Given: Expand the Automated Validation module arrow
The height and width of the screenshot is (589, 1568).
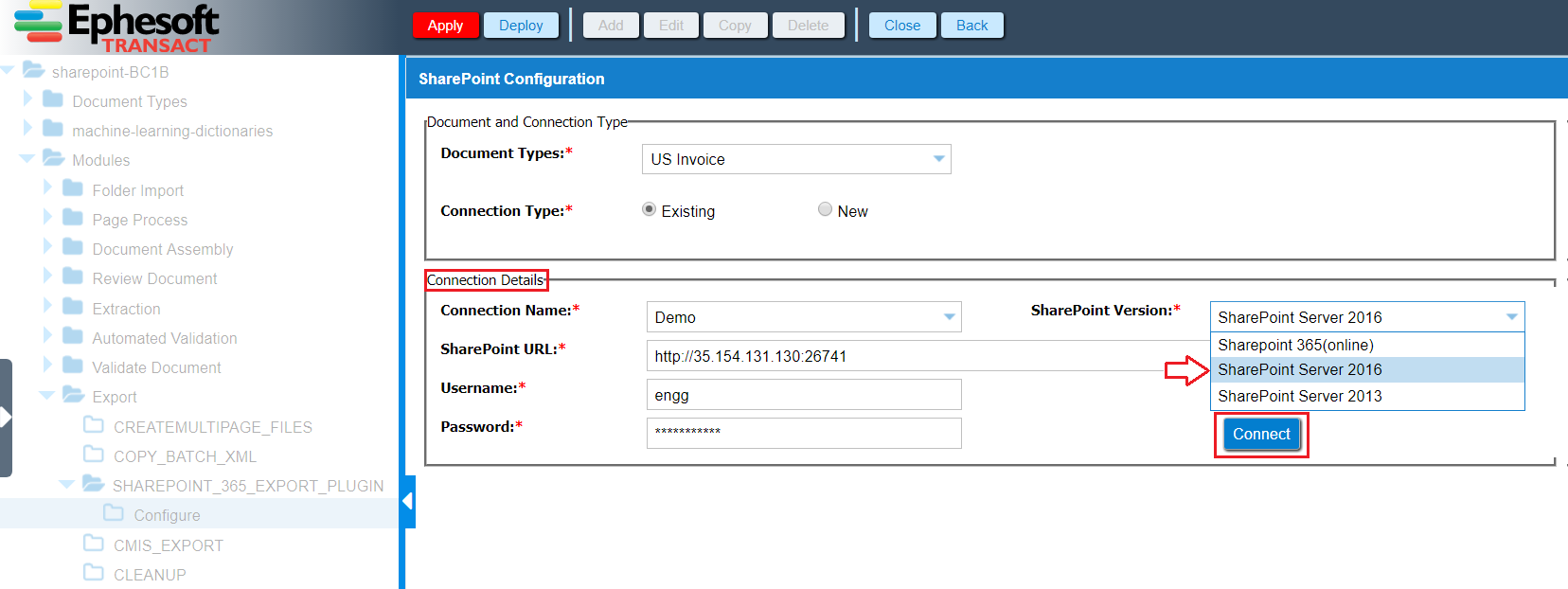Looking at the screenshot, I should coord(47,335).
